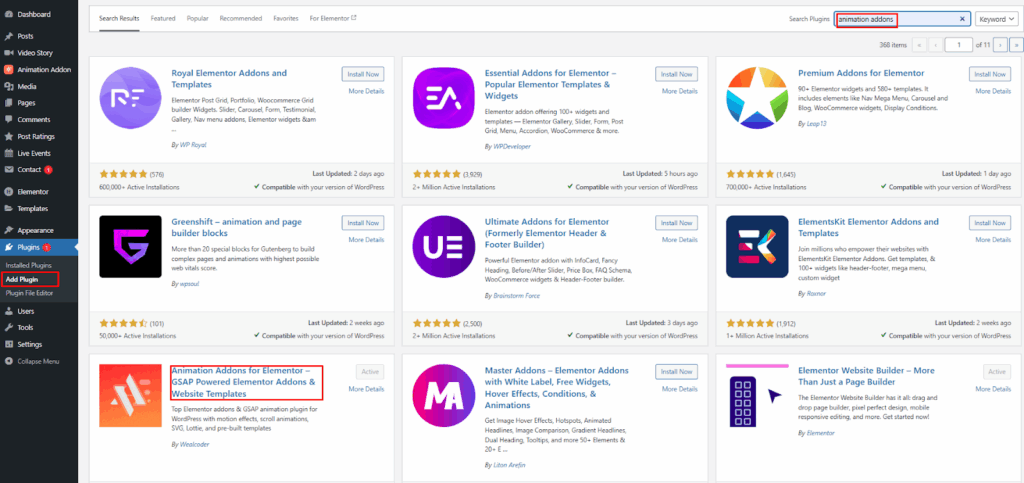The width and height of the screenshot is (1024, 483).
Task: Click the Master Addons MA icon
Action: coord(446,398)
